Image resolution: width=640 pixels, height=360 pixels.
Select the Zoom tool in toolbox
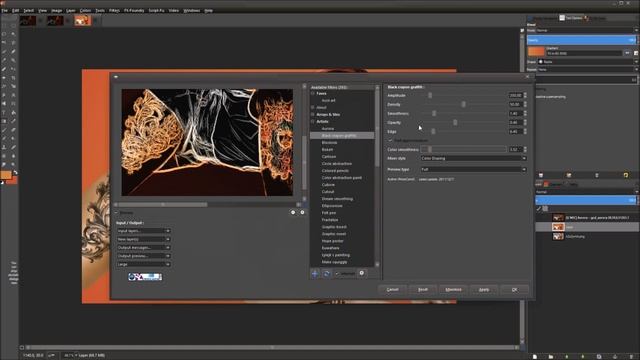[x=13, y=60]
